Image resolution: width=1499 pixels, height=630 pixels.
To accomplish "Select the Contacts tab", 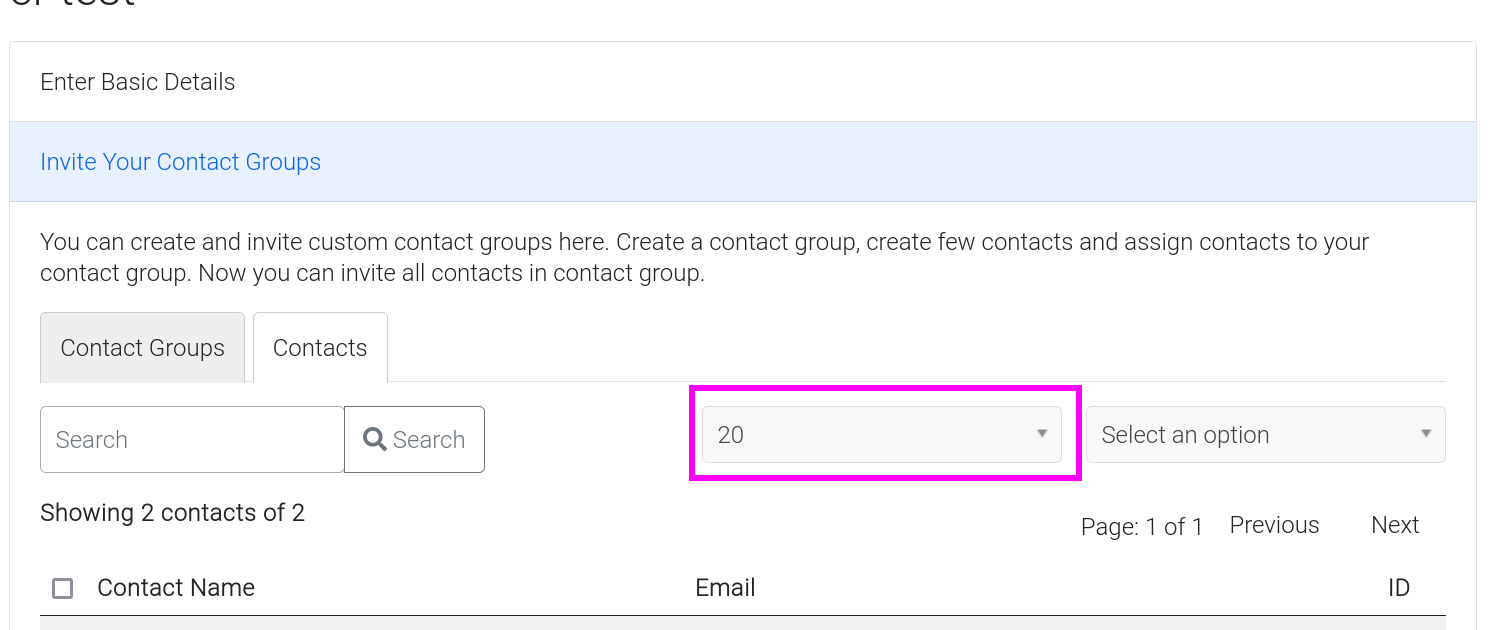I will coord(320,348).
